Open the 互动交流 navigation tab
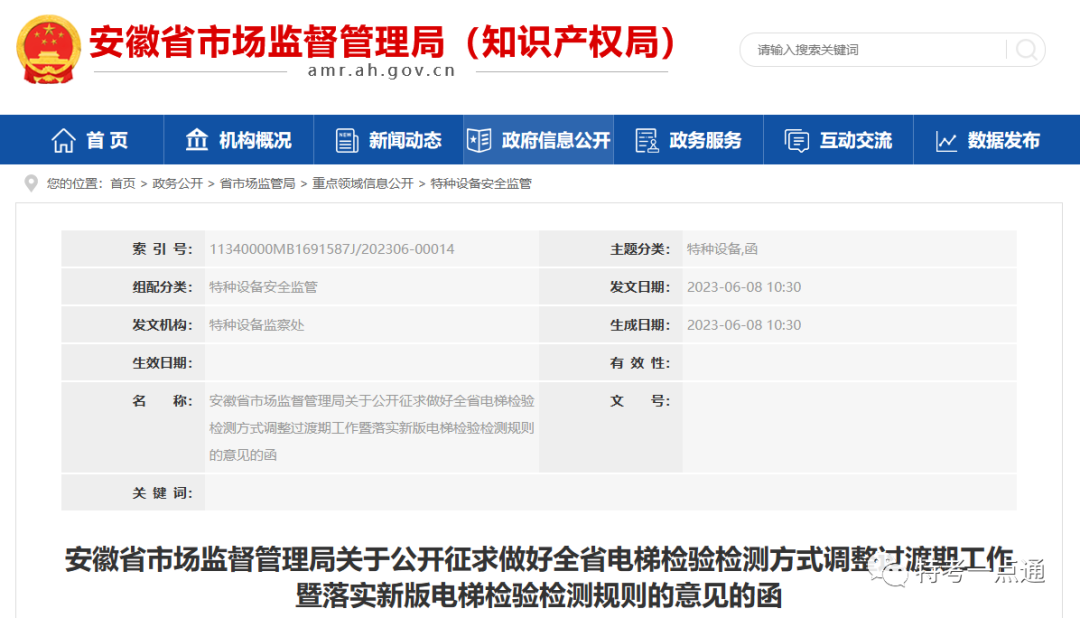 coord(838,140)
